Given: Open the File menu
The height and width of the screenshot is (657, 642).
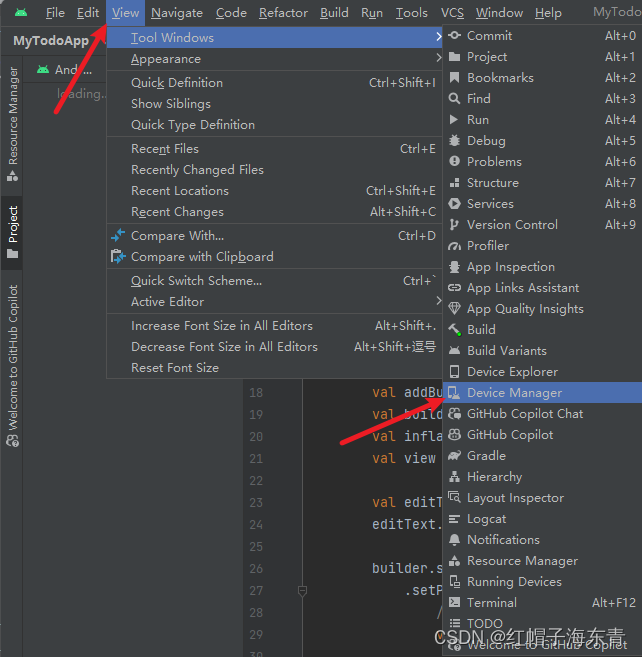Looking at the screenshot, I should point(55,13).
